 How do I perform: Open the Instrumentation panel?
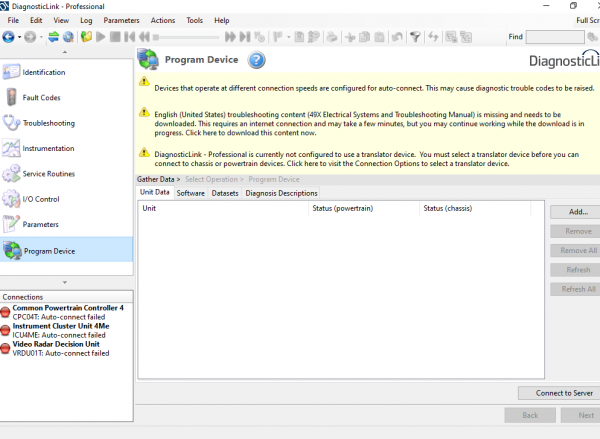pyautogui.click(x=67, y=148)
